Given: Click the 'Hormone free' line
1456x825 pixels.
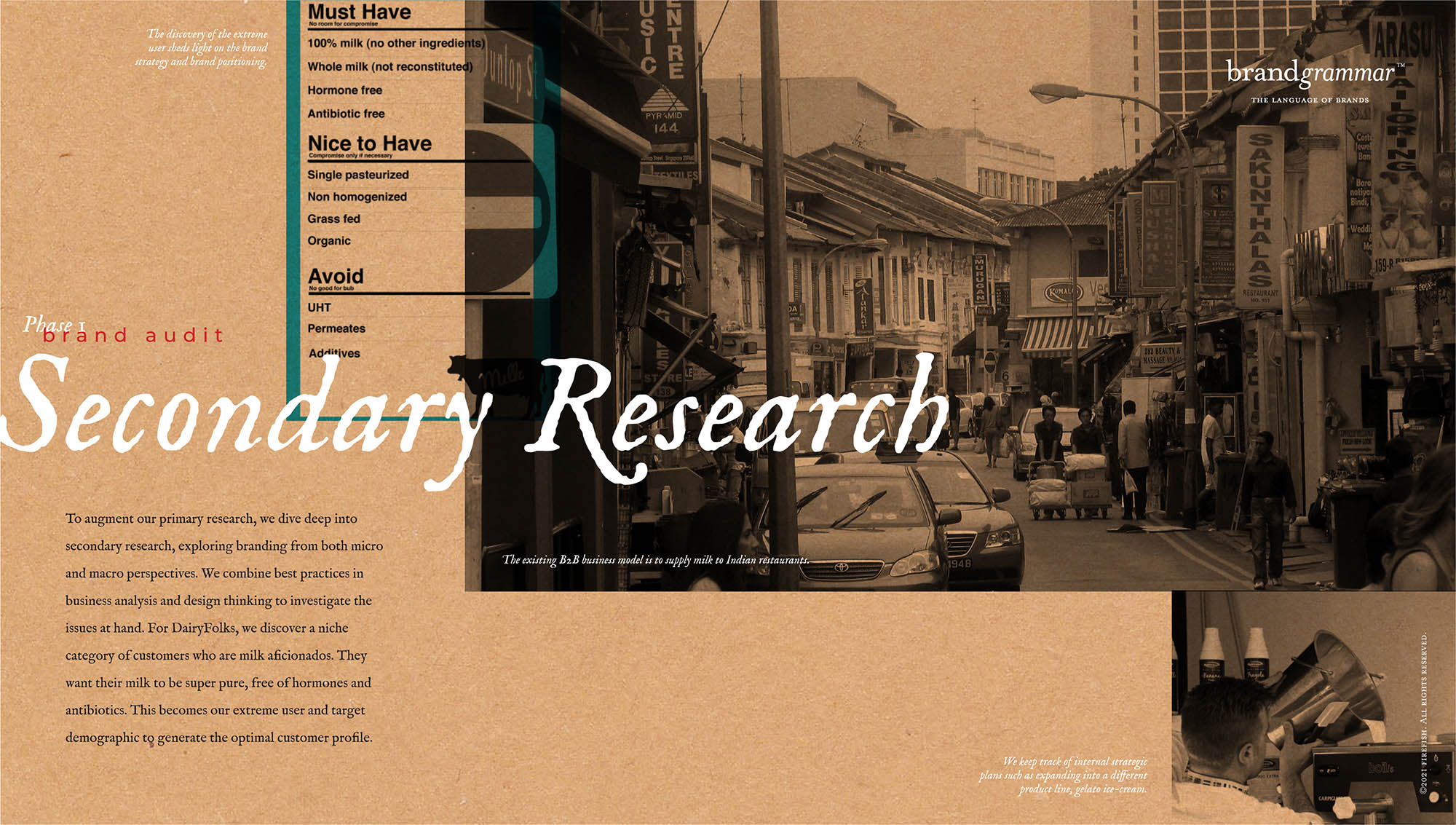Looking at the screenshot, I should pyautogui.click(x=344, y=90).
